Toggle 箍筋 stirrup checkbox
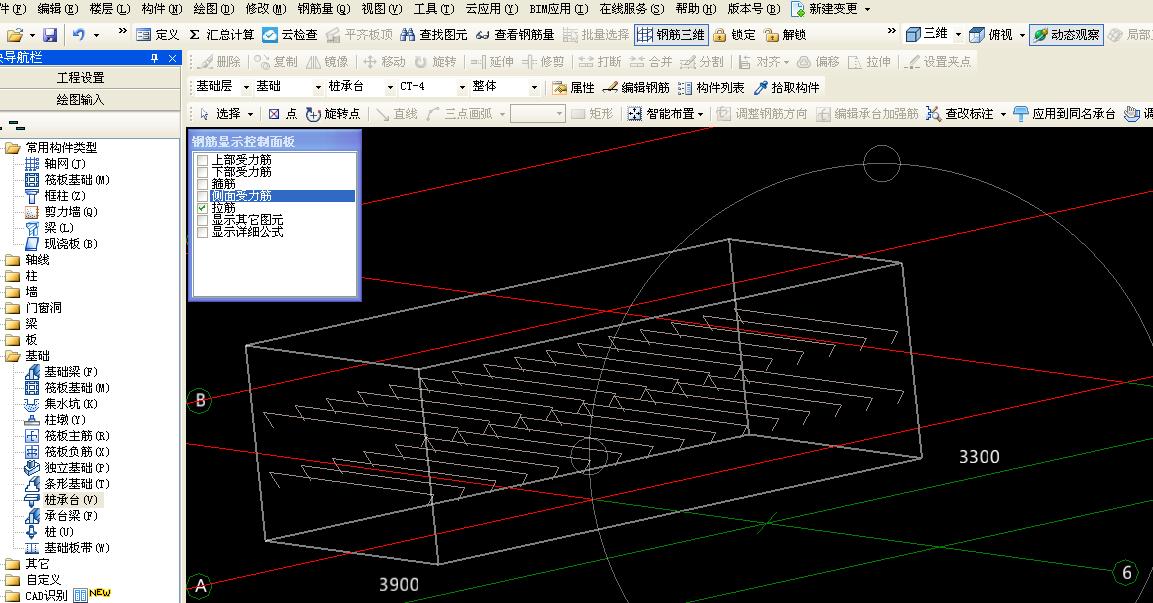Screen dimensions: 1153x603 point(202,184)
